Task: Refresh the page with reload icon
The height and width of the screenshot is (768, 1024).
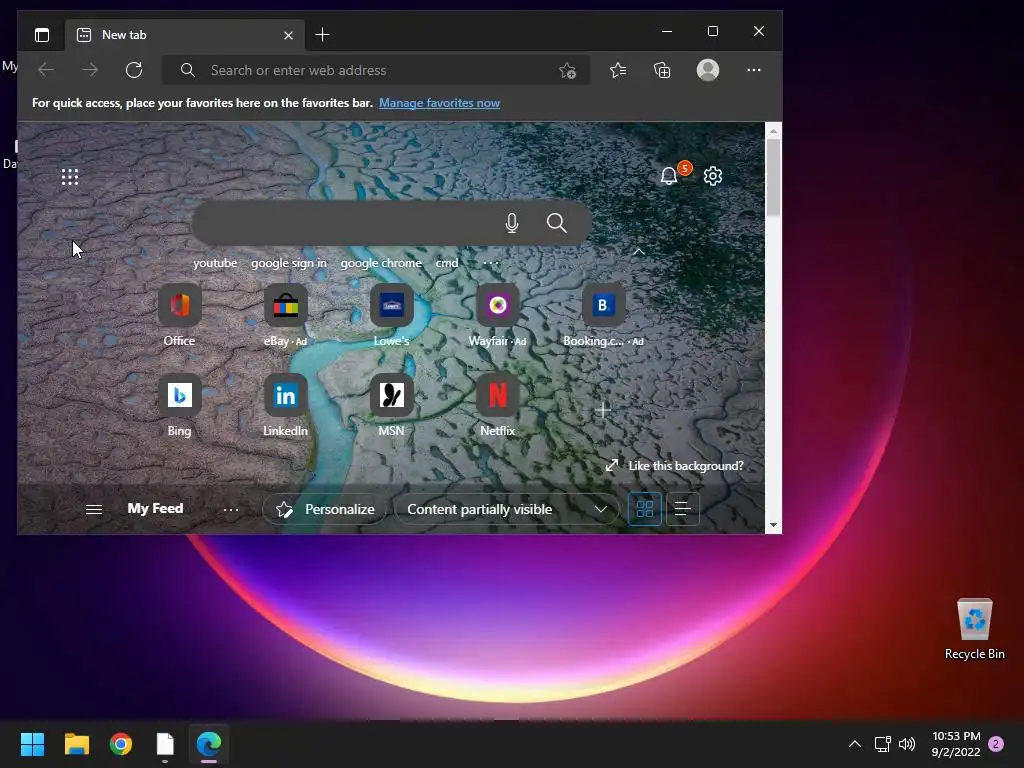Action: coord(134,70)
